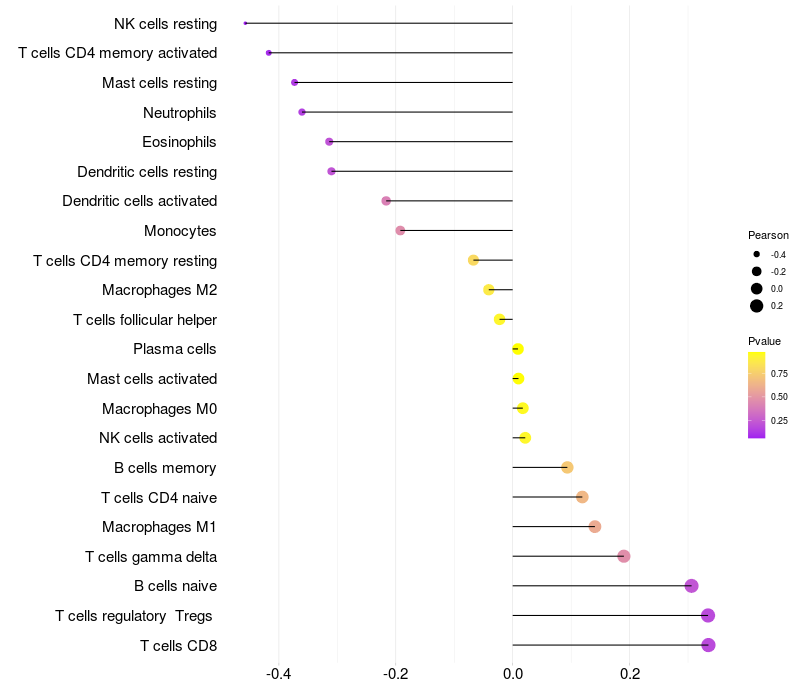Click the Pearson 0.2 legend circle
800x700 pixels.
tap(757, 306)
